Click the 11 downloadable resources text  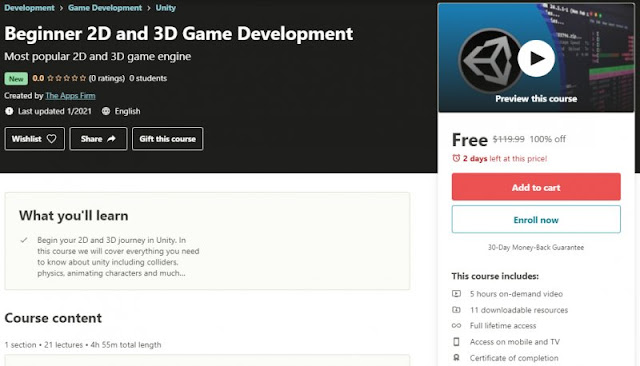click(x=519, y=310)
